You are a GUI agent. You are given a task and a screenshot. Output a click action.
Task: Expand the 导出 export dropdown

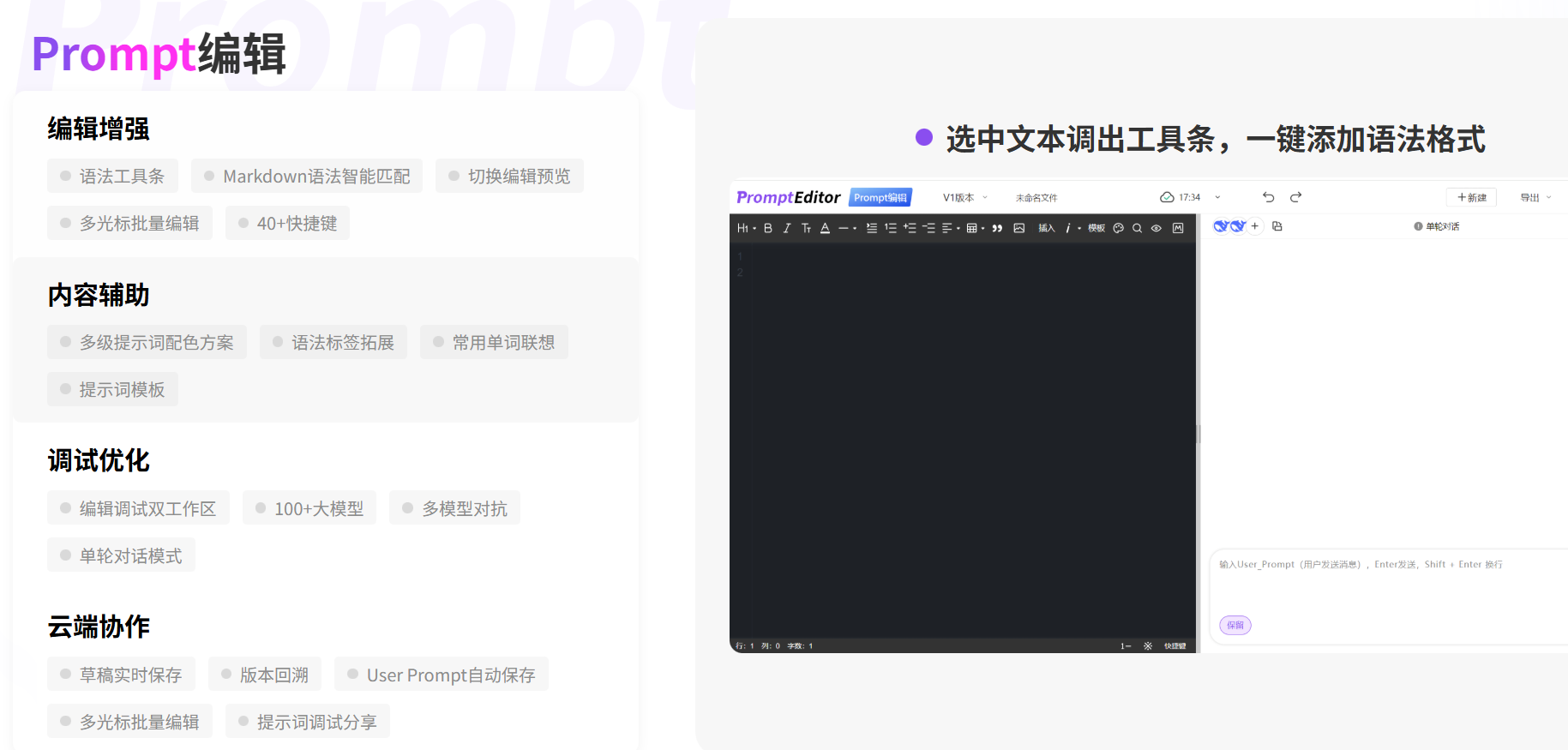(1535, 197)
